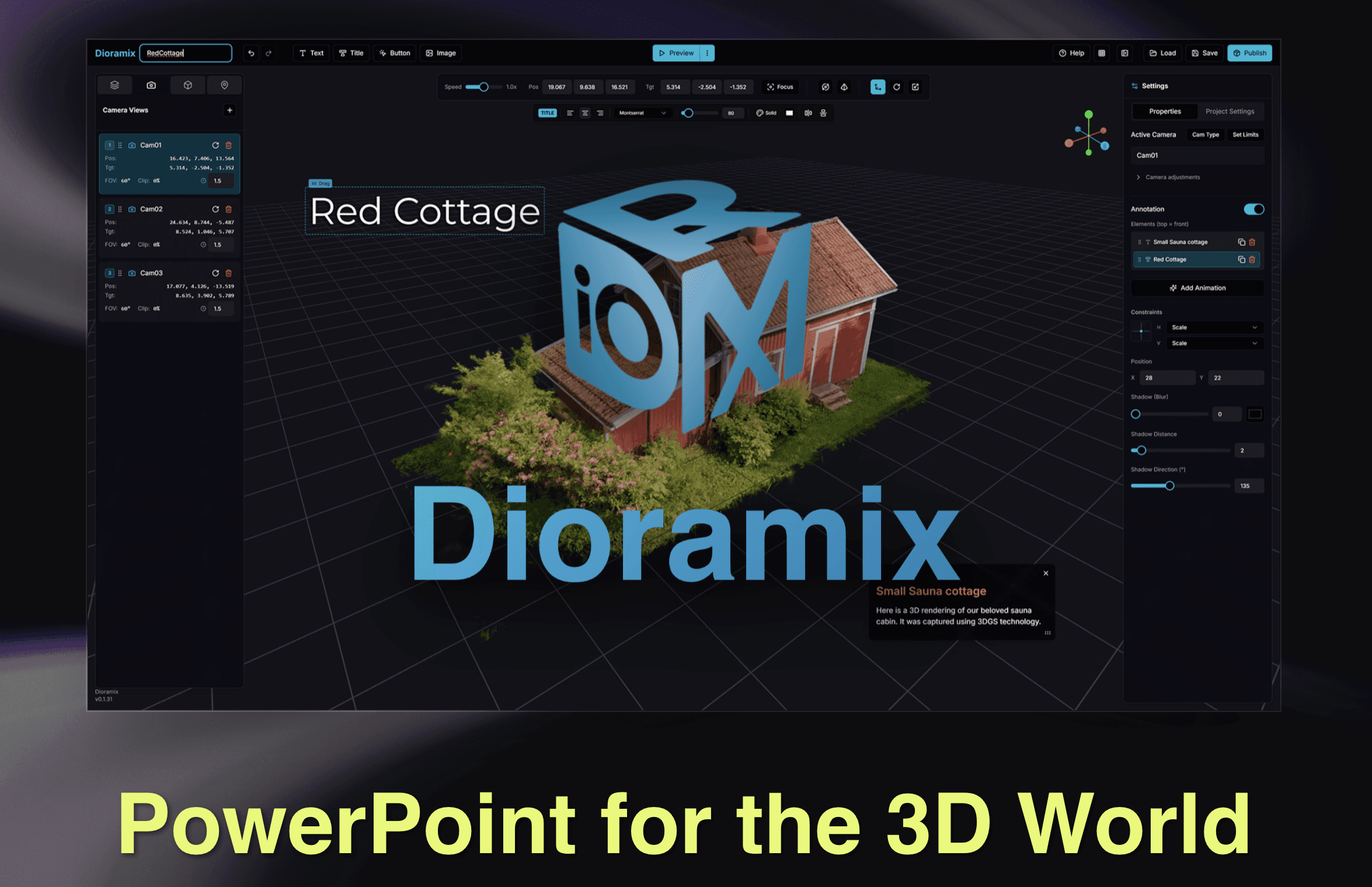Select the location pin panel icon
The image size is (1372, 887).
[224, 85]
